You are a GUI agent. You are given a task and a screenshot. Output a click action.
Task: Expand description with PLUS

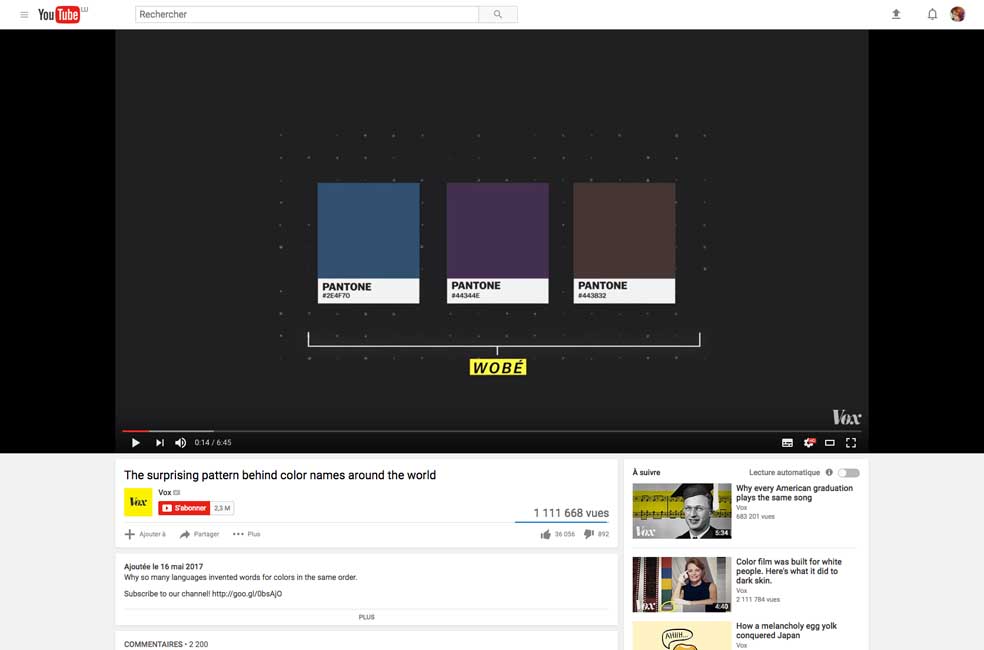tap(366, 617)
